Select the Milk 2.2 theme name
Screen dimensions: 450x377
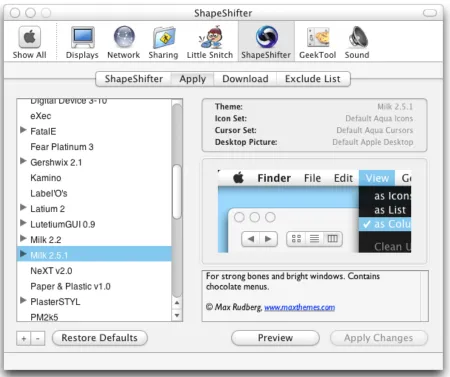[x=46, y=240]
